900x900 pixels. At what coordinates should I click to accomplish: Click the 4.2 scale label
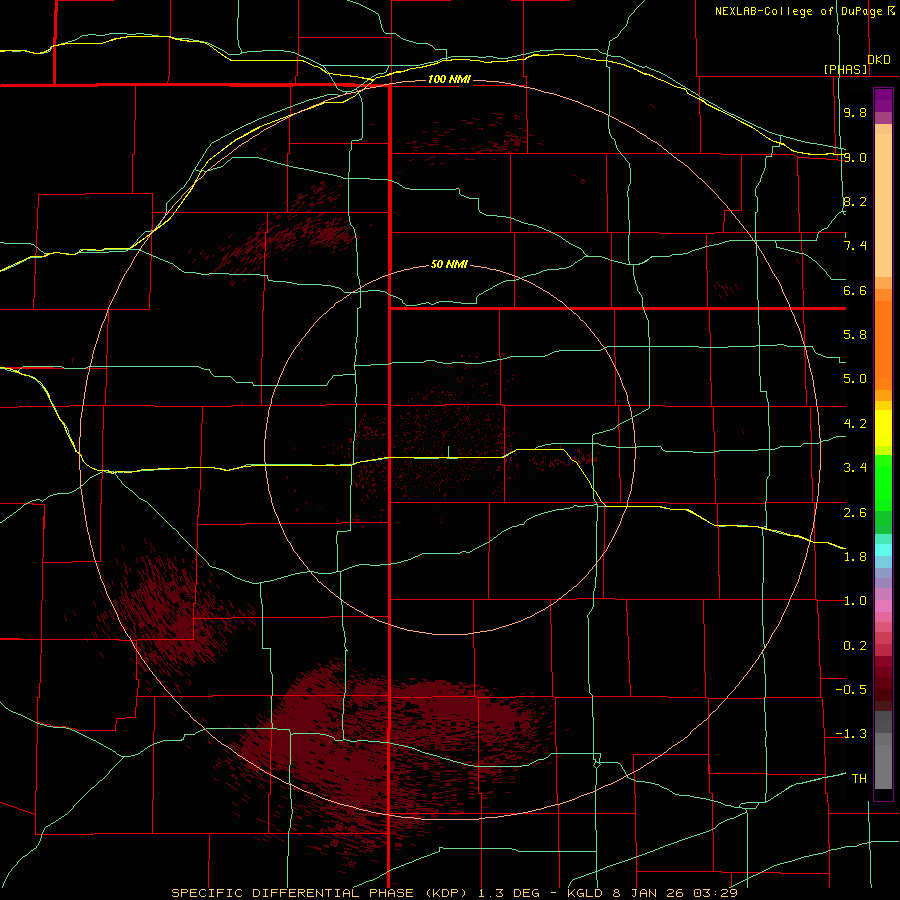tap(855, 424)
